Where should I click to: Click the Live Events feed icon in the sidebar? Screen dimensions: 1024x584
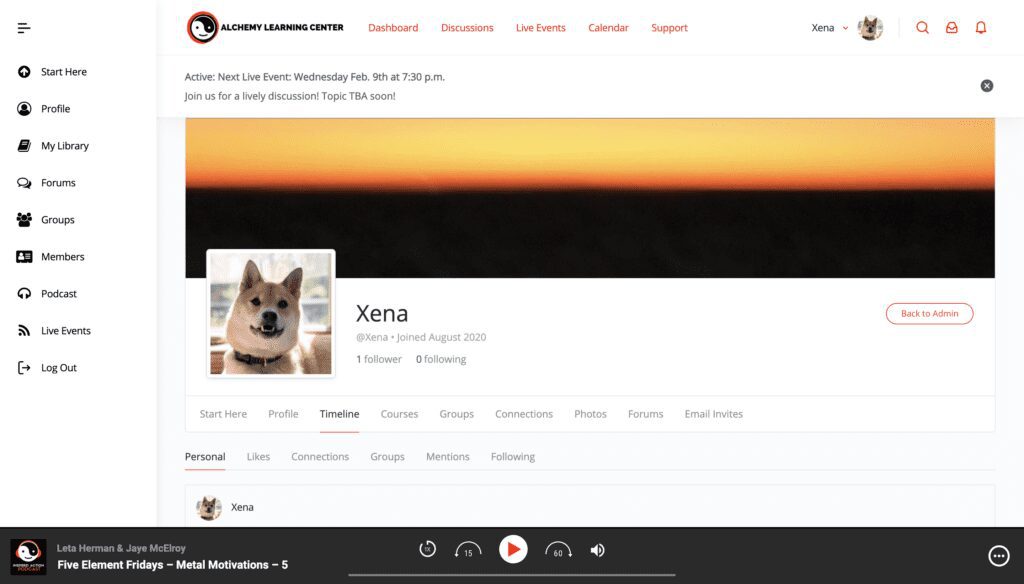point(24,331)
